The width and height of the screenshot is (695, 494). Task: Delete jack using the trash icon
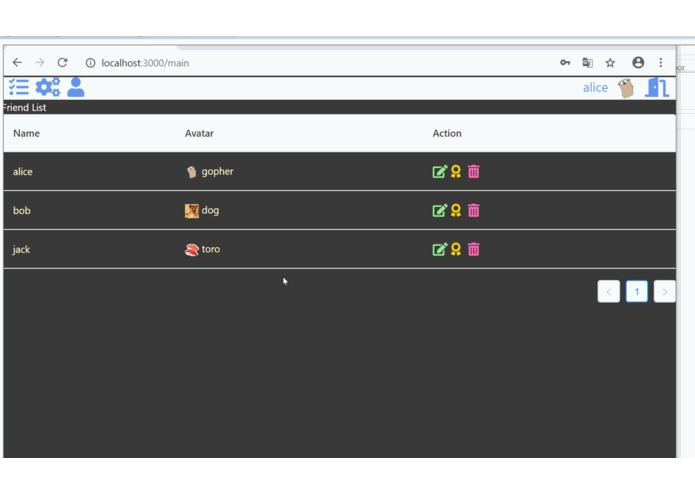pyautogui.click(x=474, y=249)
